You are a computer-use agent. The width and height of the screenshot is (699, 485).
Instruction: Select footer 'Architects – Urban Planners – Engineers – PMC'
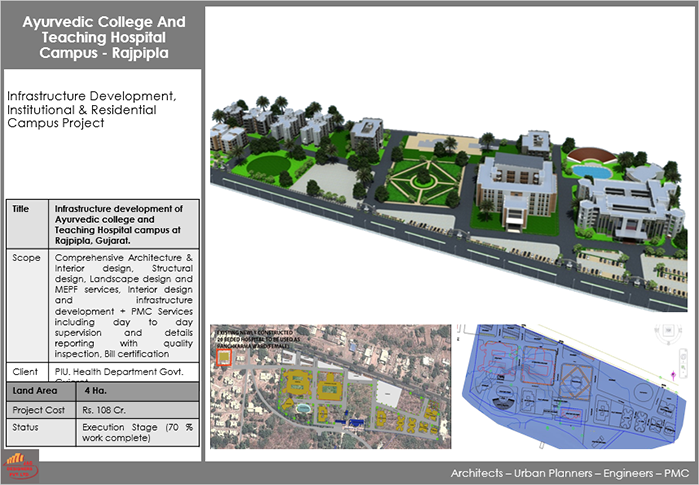tap(570, 473)
